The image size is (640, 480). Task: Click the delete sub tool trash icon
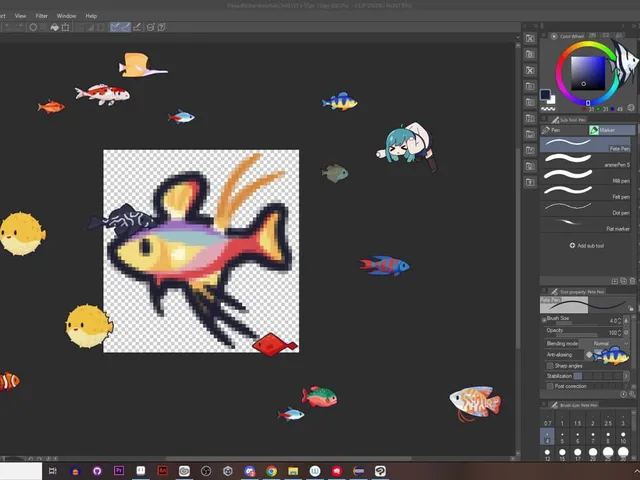(632, 281)
